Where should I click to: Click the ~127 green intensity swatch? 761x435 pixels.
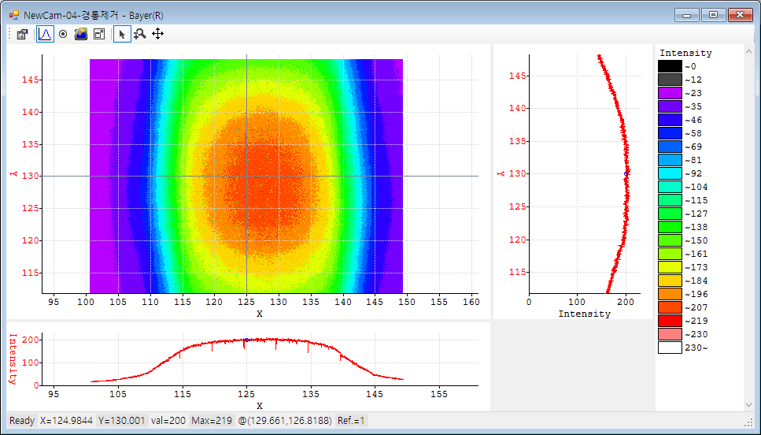(670, 214)
